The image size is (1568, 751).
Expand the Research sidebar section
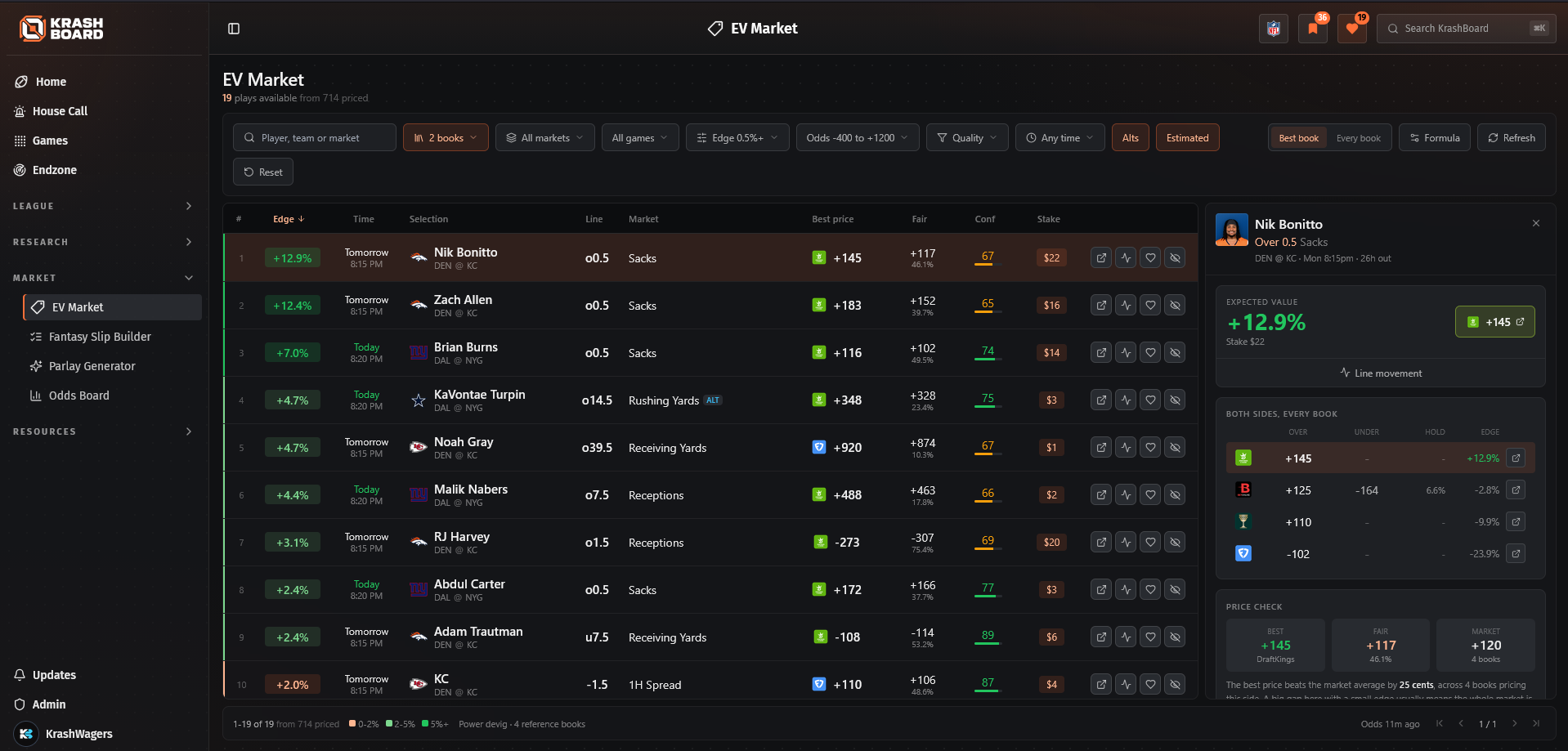(104, 242)
